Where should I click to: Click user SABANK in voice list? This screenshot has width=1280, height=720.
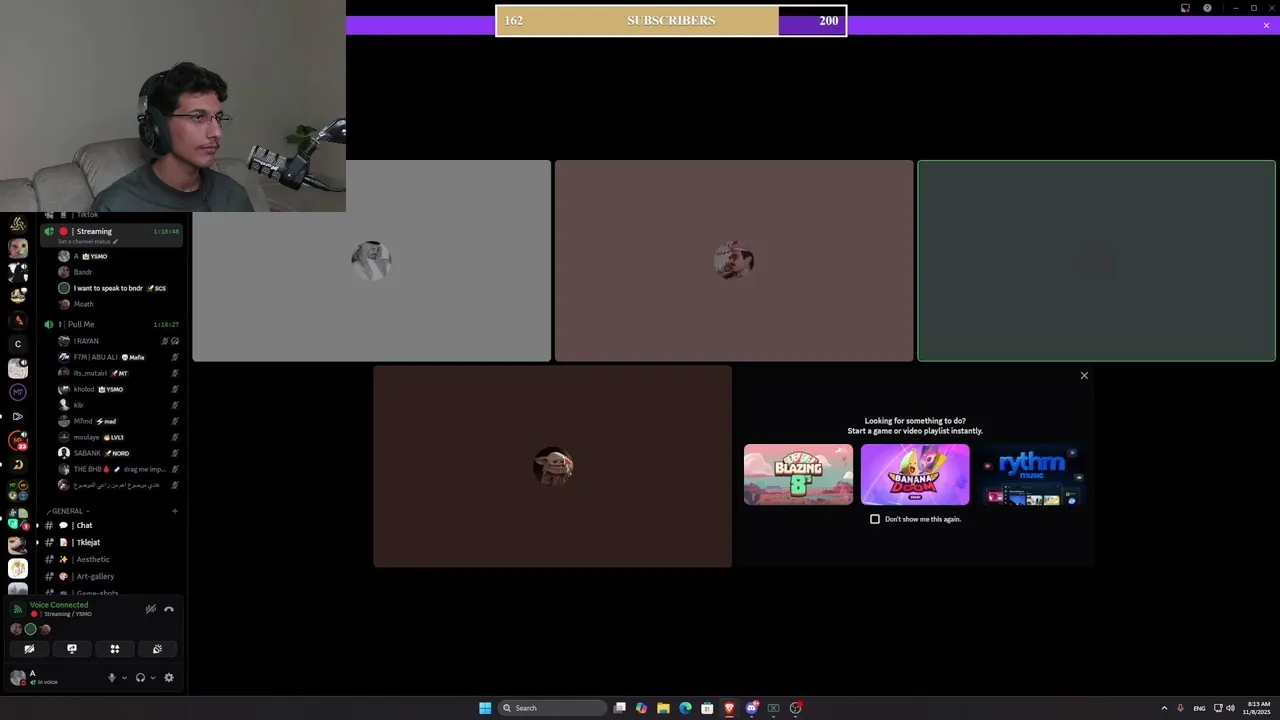(x=118, y=453)
